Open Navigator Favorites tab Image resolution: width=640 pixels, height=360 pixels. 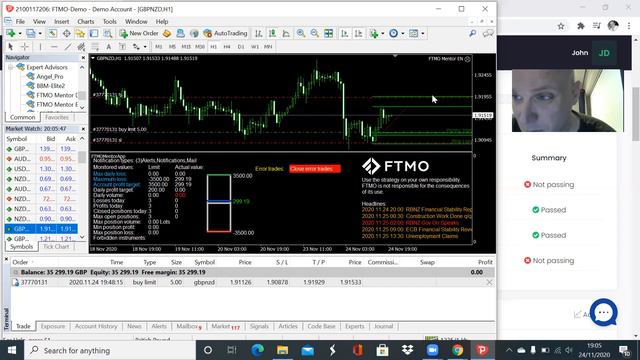click(57, 118)
